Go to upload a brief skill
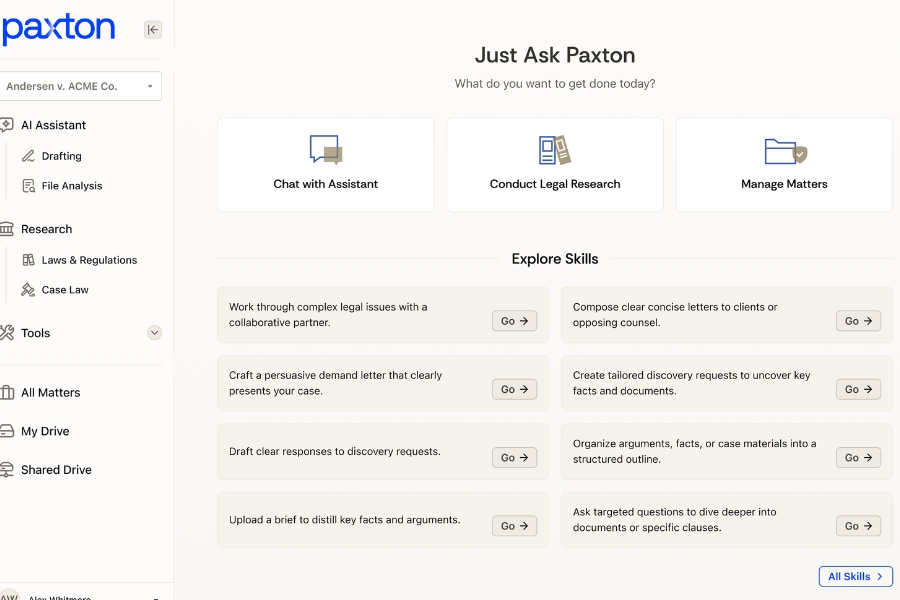This screenshot has width=900, height=600. (514, 526)
